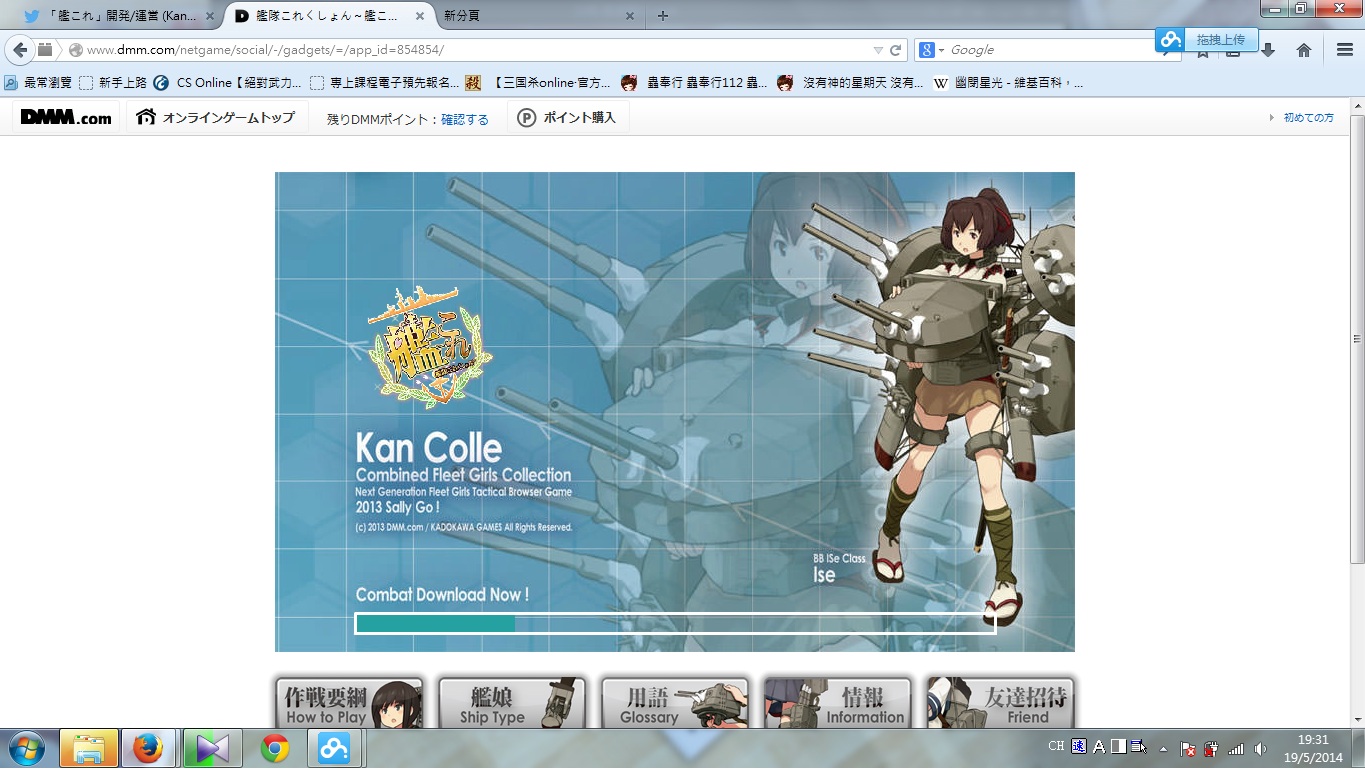Open 情報 Information button
Viewport: 1365px width, 772px height.
tap(838, 703)
